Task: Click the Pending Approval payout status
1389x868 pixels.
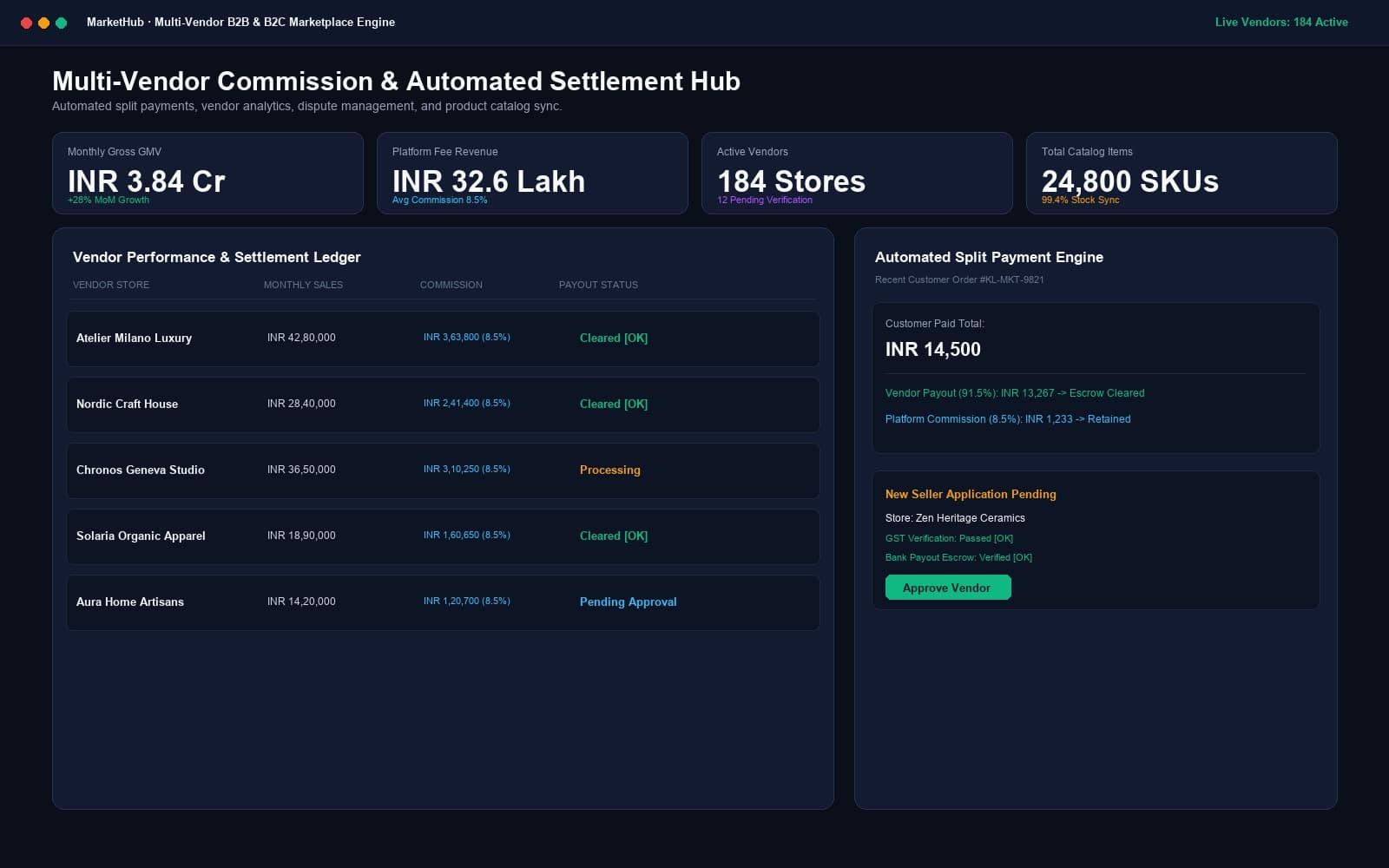Action: 628,602
